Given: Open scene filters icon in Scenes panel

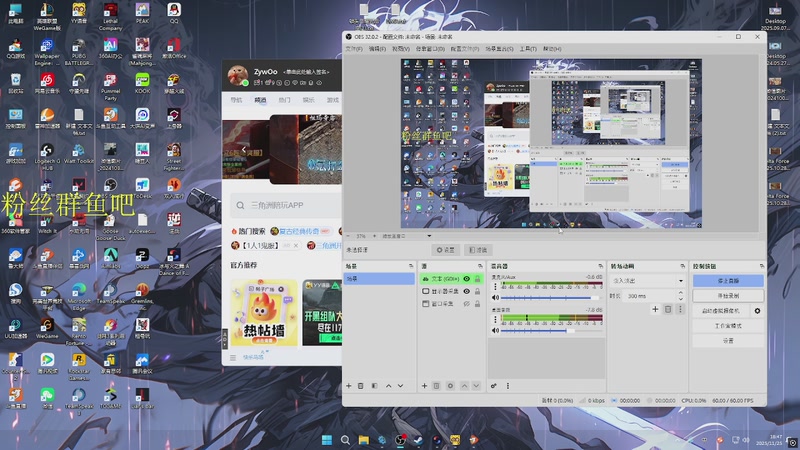Looking at the screenshot, I should pyautogui.click(x=374, y=386).
